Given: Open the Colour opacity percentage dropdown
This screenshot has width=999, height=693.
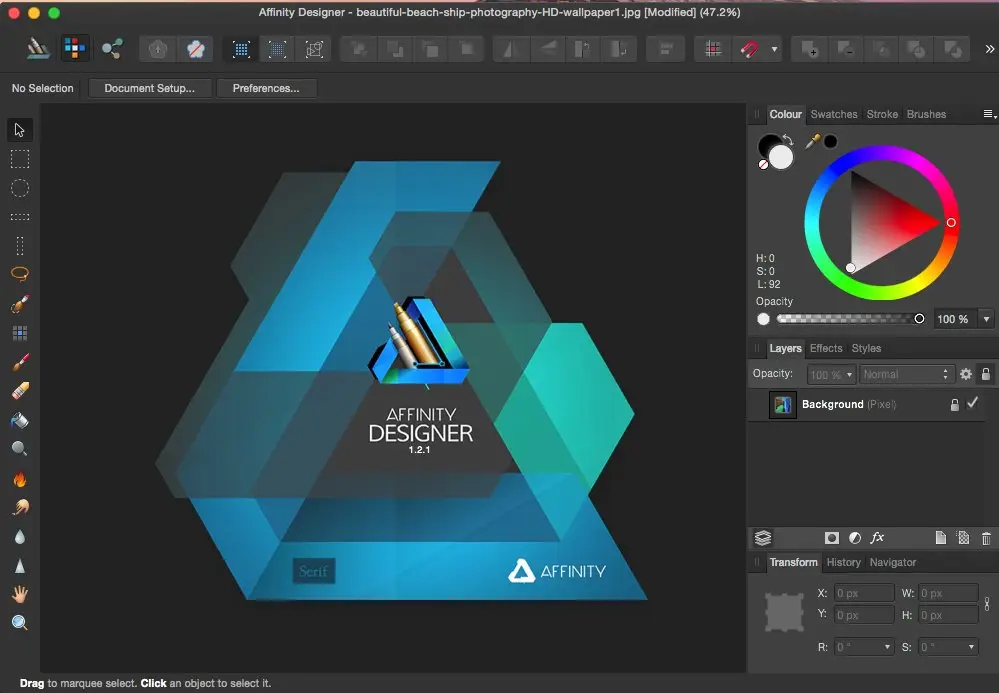Looking at the screenshot, I should point(986,319).
